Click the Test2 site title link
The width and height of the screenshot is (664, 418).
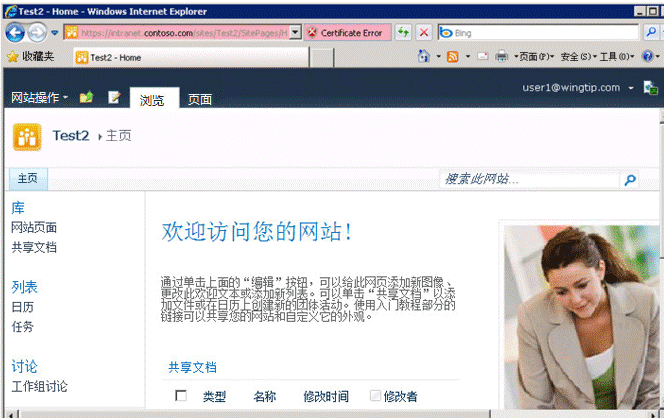click(71, 136)
